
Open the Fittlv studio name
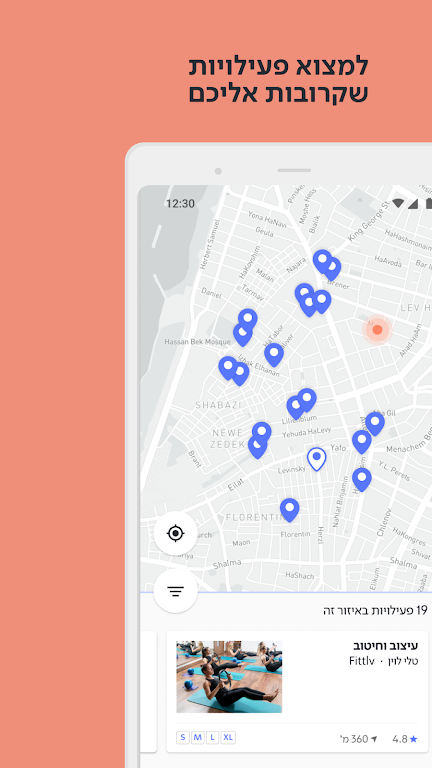(361, 661)
